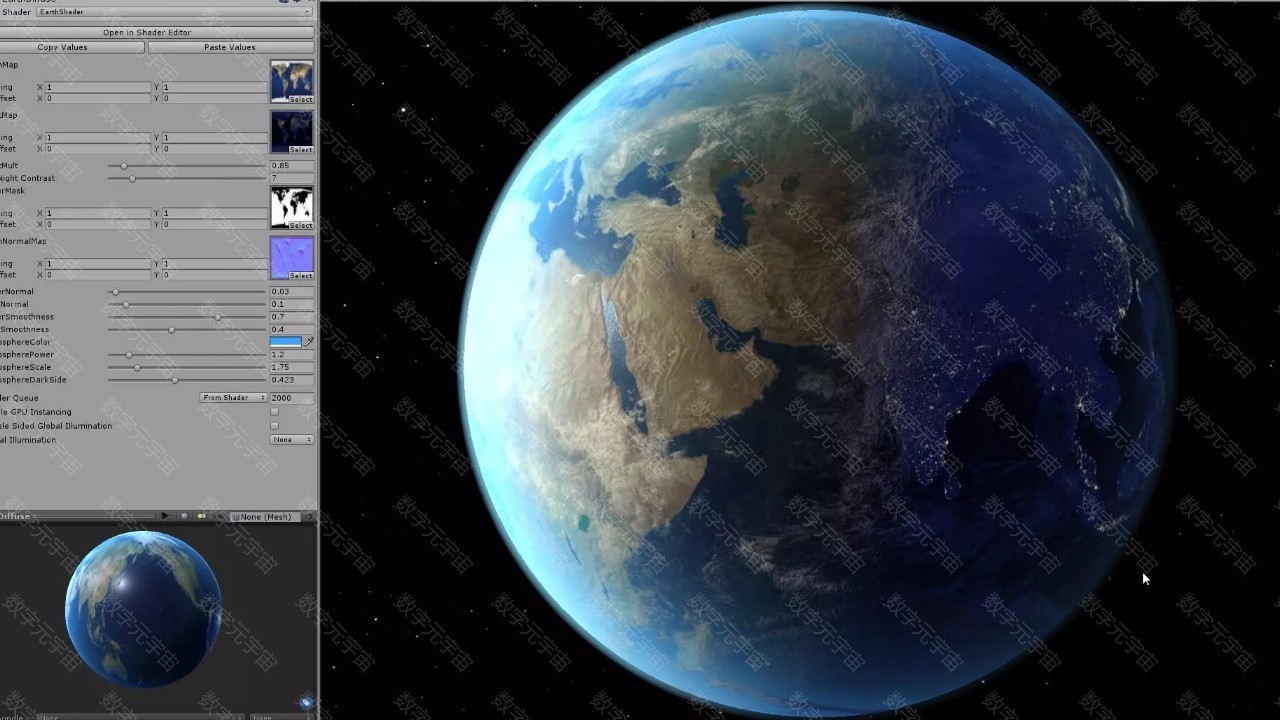The height and width of the screenshot is (720, 1280).
Task: Open the Global Illumination 'None' dropdown
Action: point(292,440)
